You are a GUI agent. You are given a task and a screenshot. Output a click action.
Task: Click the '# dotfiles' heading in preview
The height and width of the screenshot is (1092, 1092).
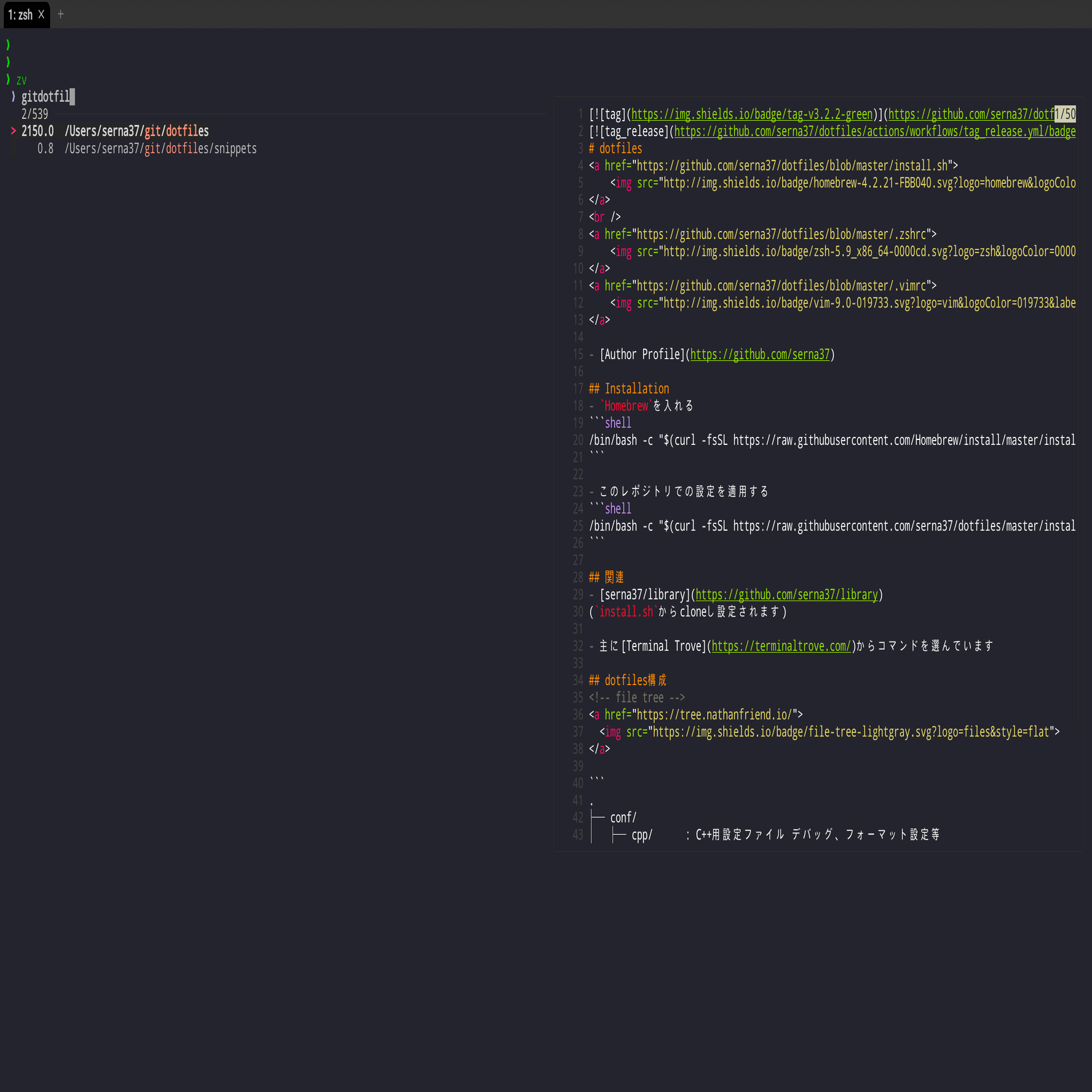pos(615,148)
